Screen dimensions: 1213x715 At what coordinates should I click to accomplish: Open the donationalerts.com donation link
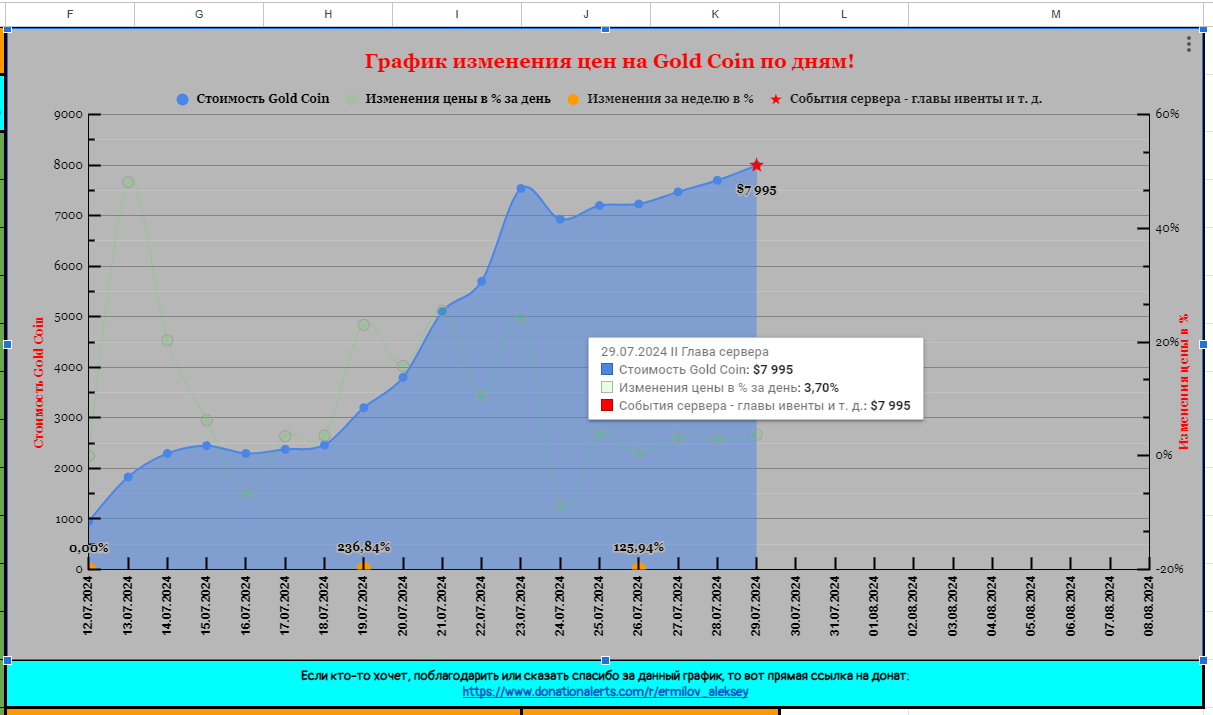[x=604, y=691]
